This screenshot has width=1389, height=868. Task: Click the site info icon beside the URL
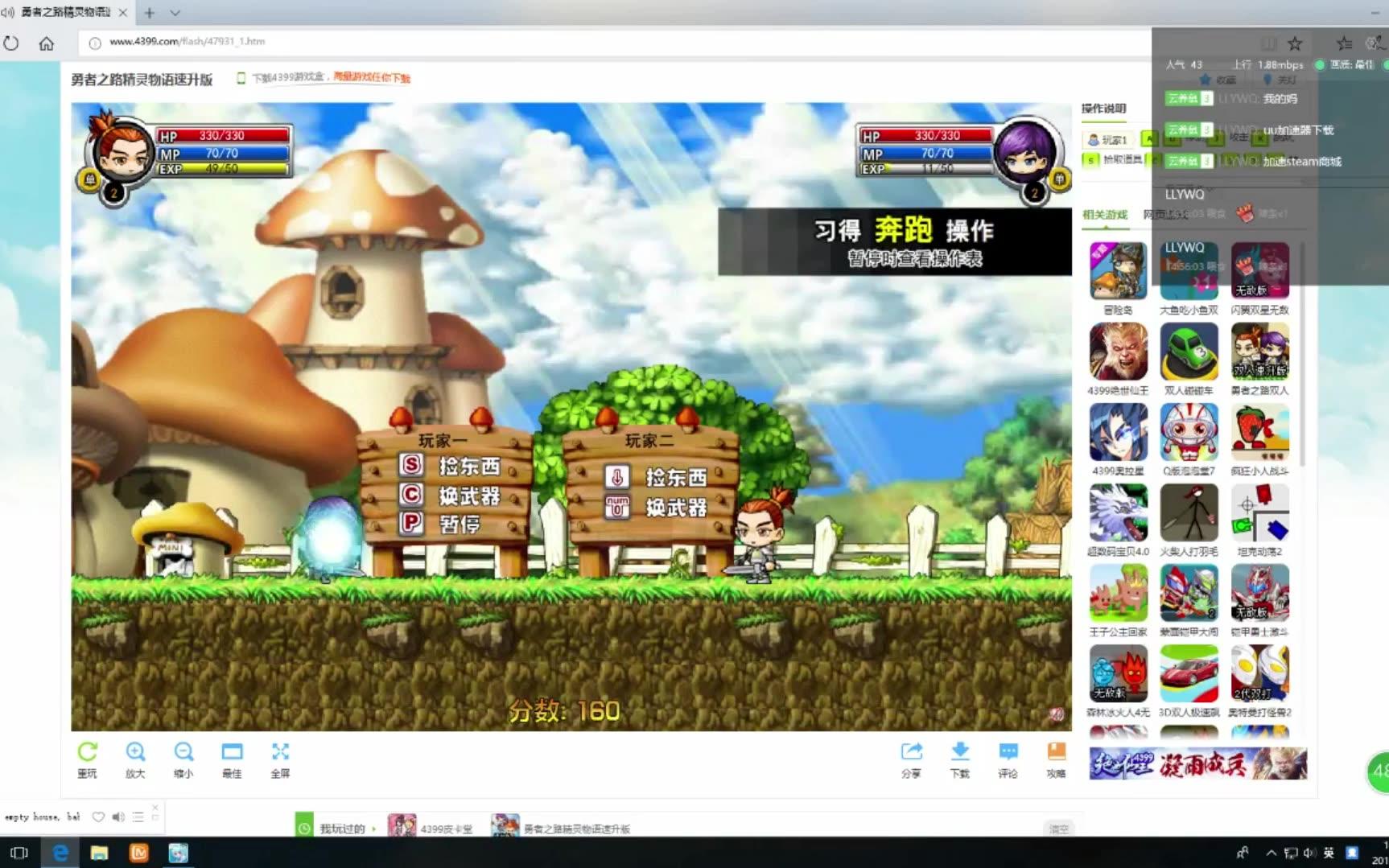pyautogui.click(x=94, y=43)
